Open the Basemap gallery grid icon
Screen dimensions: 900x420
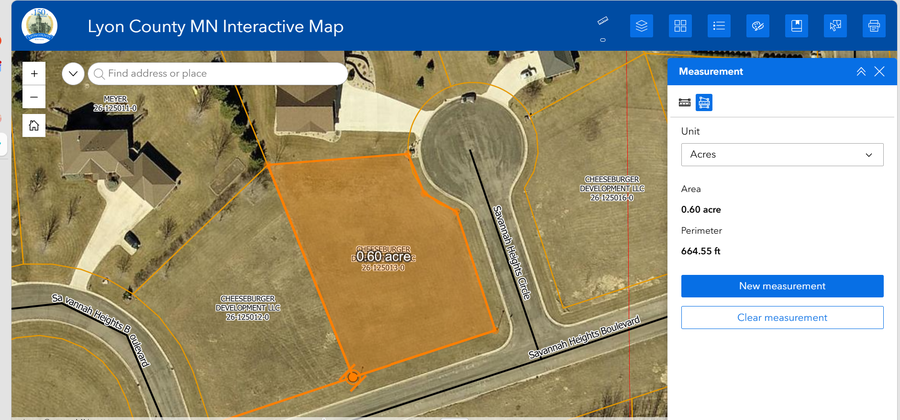(680, 26)
